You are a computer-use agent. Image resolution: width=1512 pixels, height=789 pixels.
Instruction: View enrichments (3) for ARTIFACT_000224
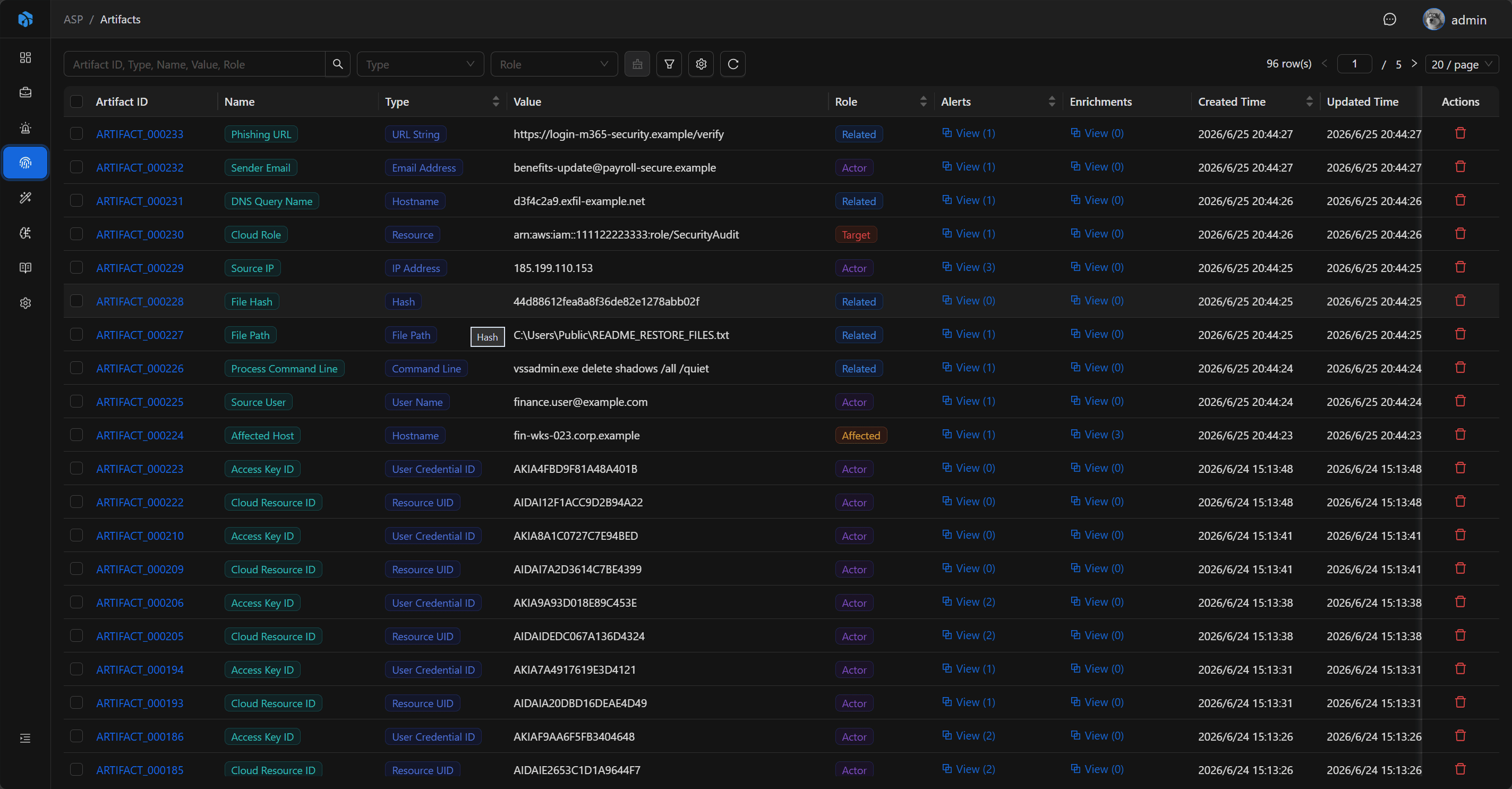point(1097,435)
